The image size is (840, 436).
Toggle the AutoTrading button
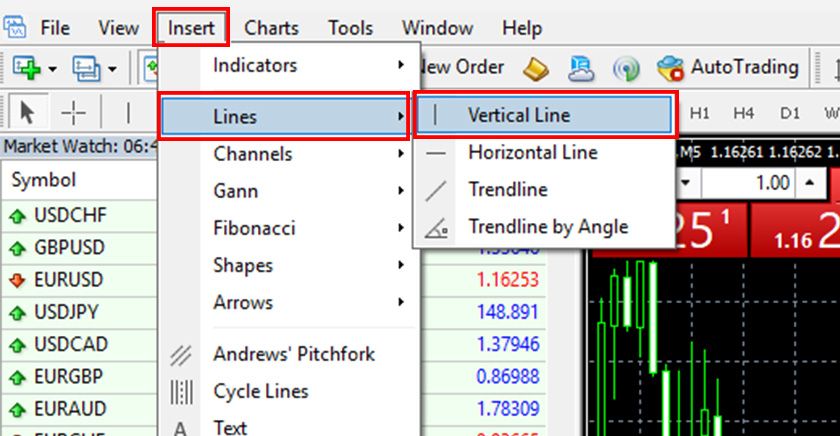point(728,68)
